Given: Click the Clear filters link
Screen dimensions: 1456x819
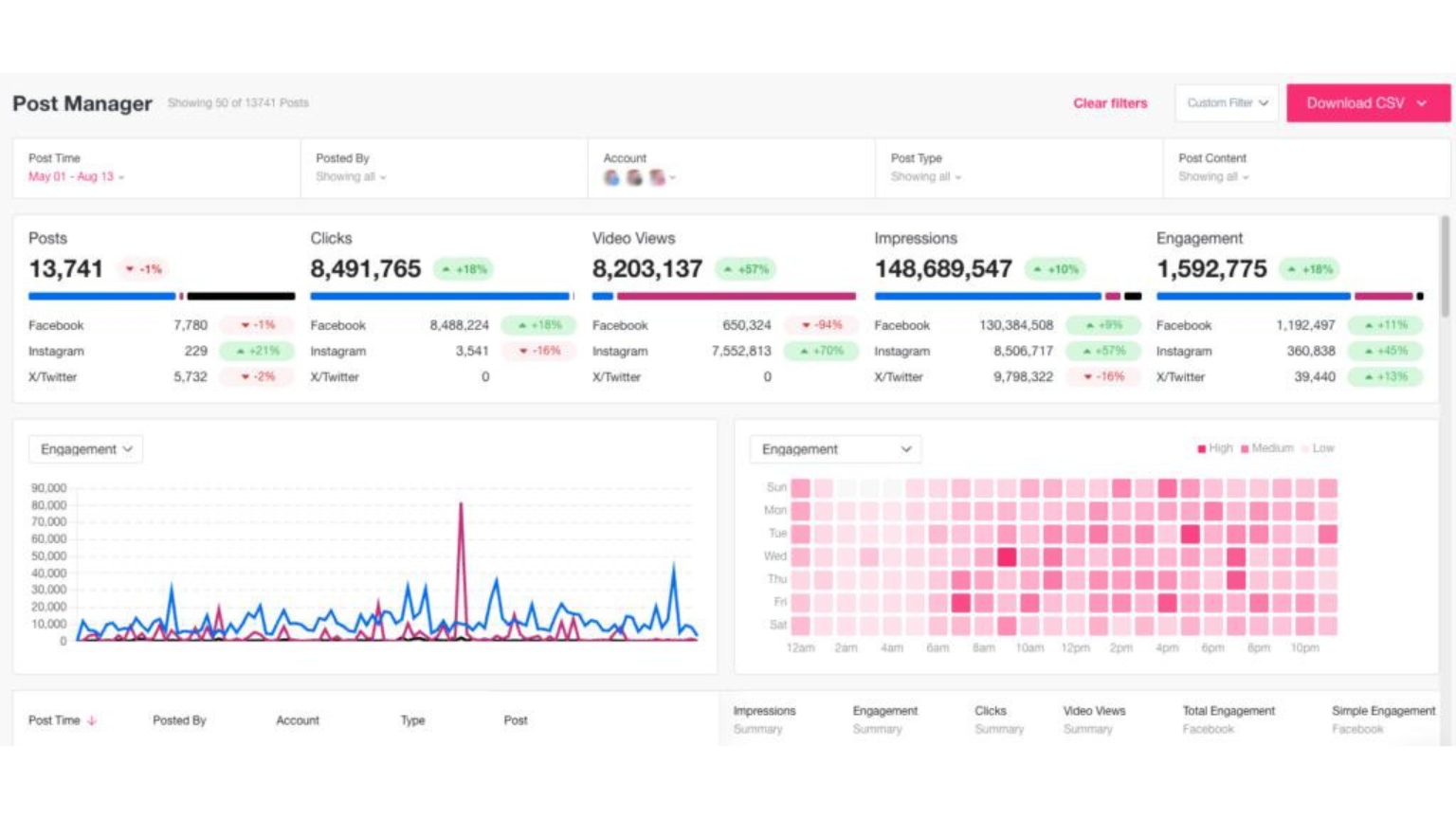Looking at the screenshot, I should [x=1109, y=103].
